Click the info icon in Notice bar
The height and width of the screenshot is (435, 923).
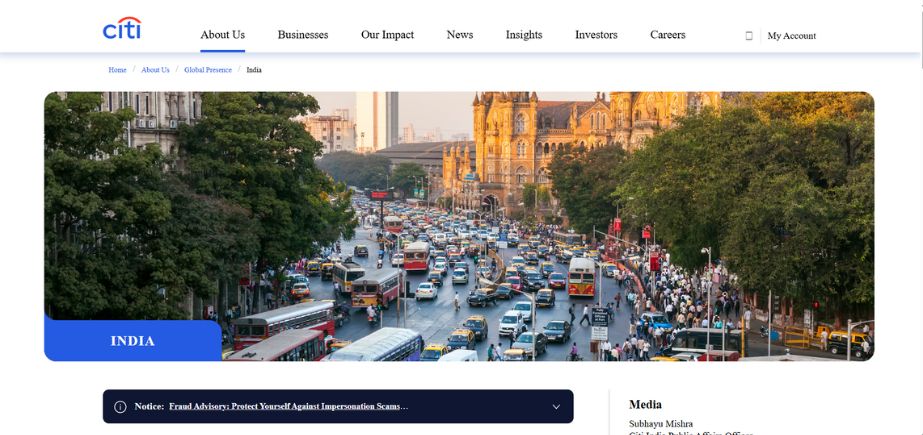pos(120,407)
